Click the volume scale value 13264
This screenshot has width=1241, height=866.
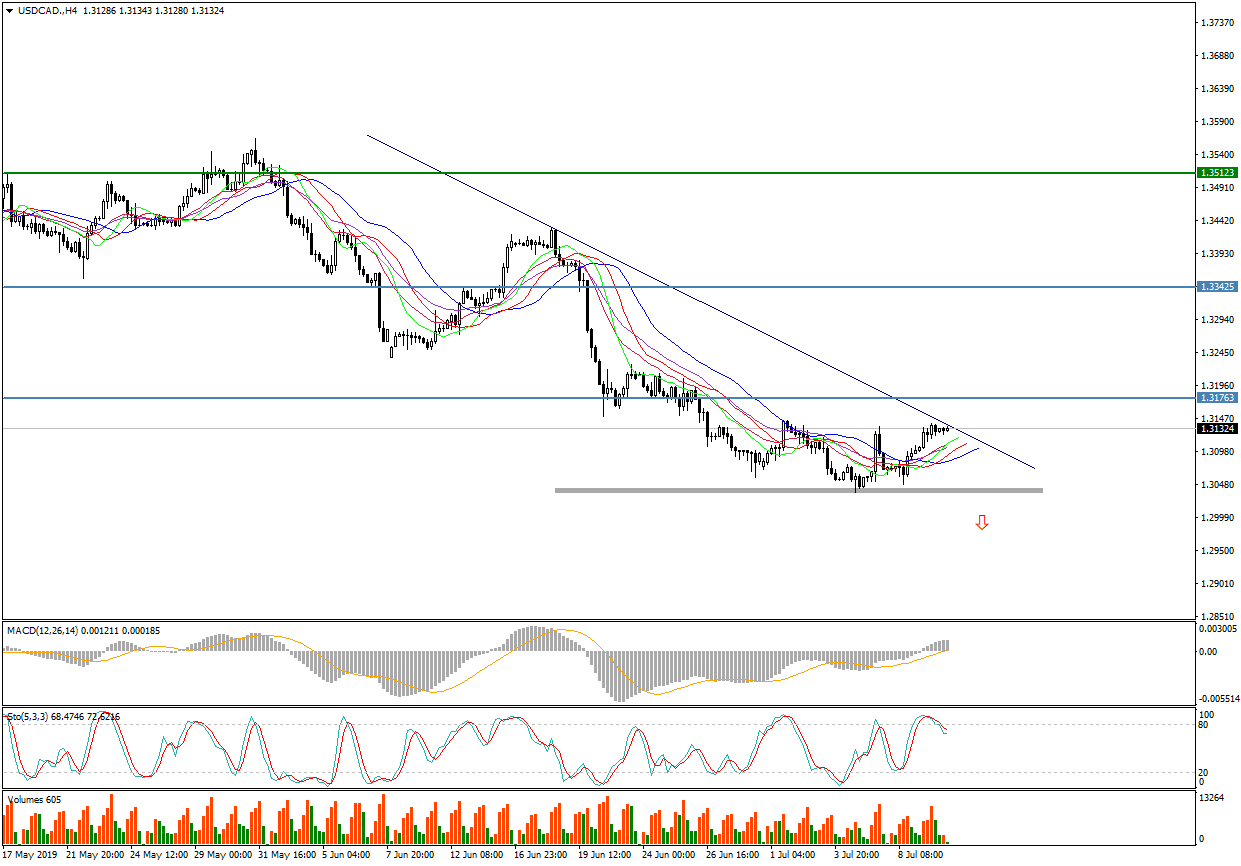point(1213,798)
